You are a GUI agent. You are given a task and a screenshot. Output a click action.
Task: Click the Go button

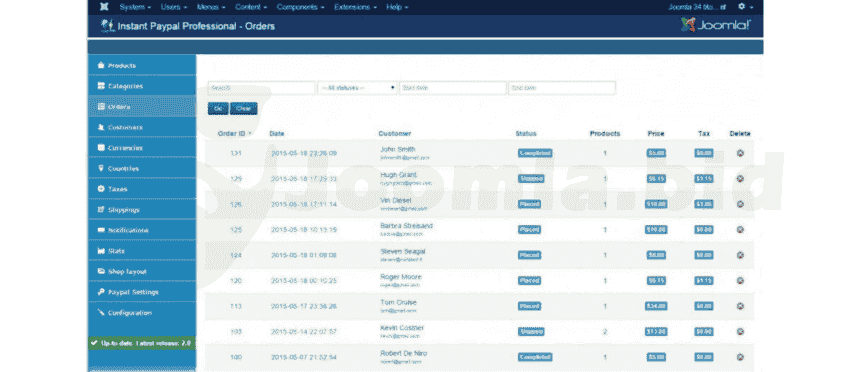[218, 108]
